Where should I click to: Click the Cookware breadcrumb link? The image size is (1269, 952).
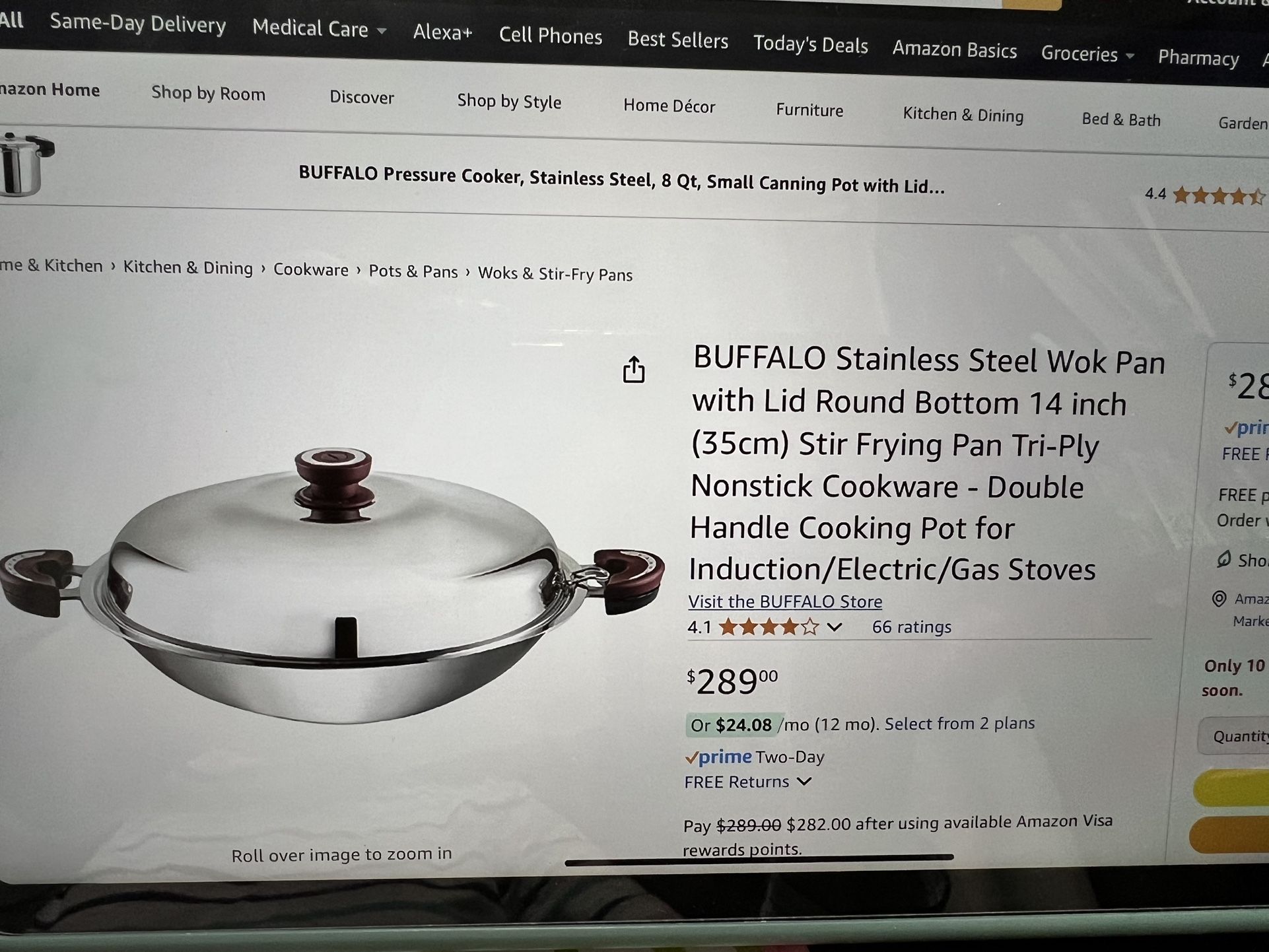tap(310, 269)
